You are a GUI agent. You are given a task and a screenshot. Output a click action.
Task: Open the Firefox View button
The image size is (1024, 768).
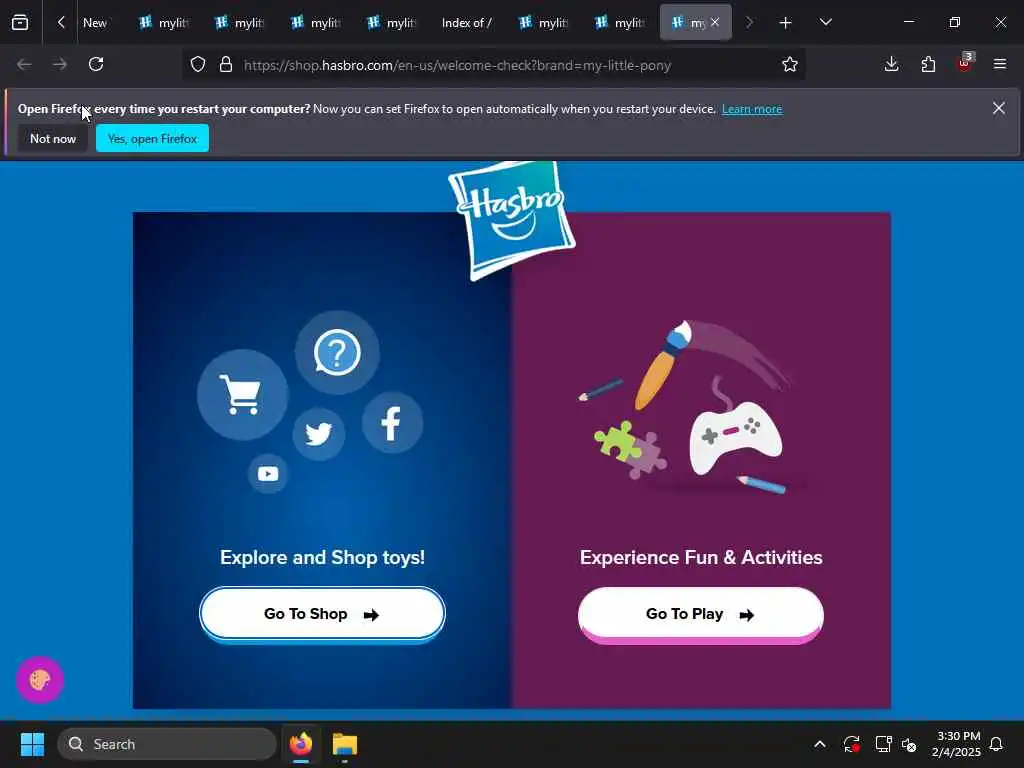point(20,22)
